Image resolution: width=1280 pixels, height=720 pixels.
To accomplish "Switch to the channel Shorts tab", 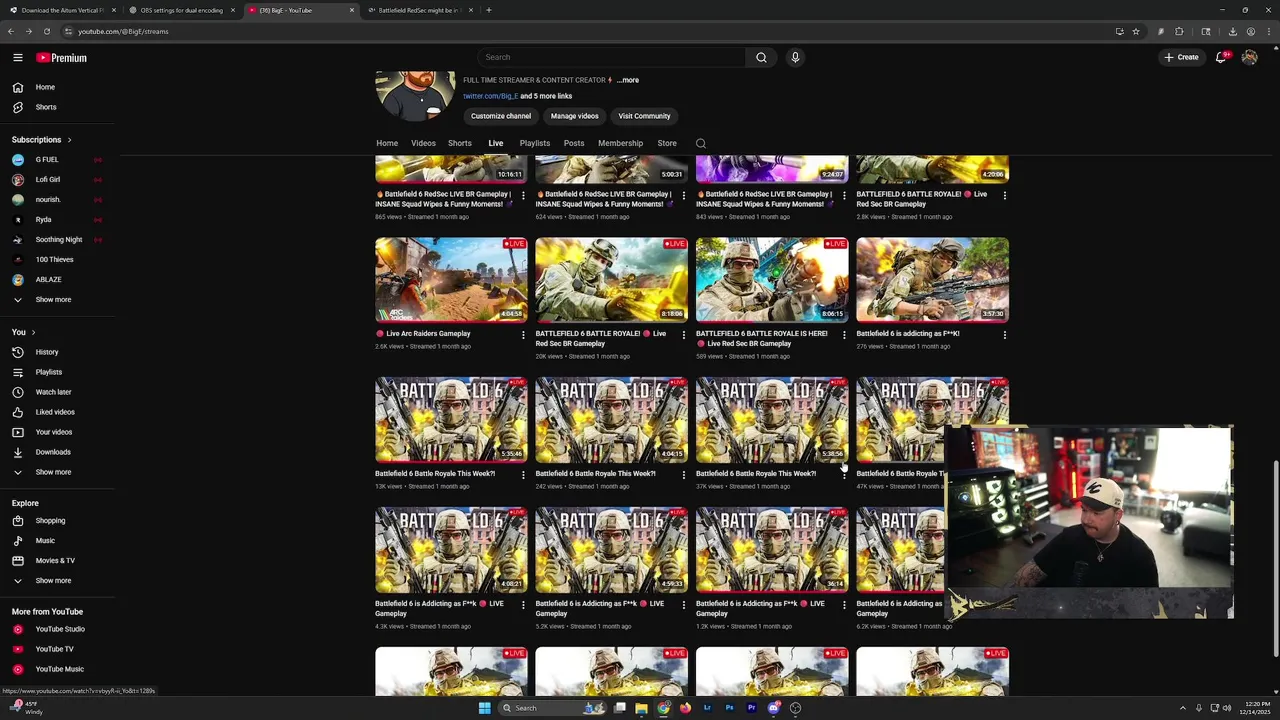I will tap(460, 143).
